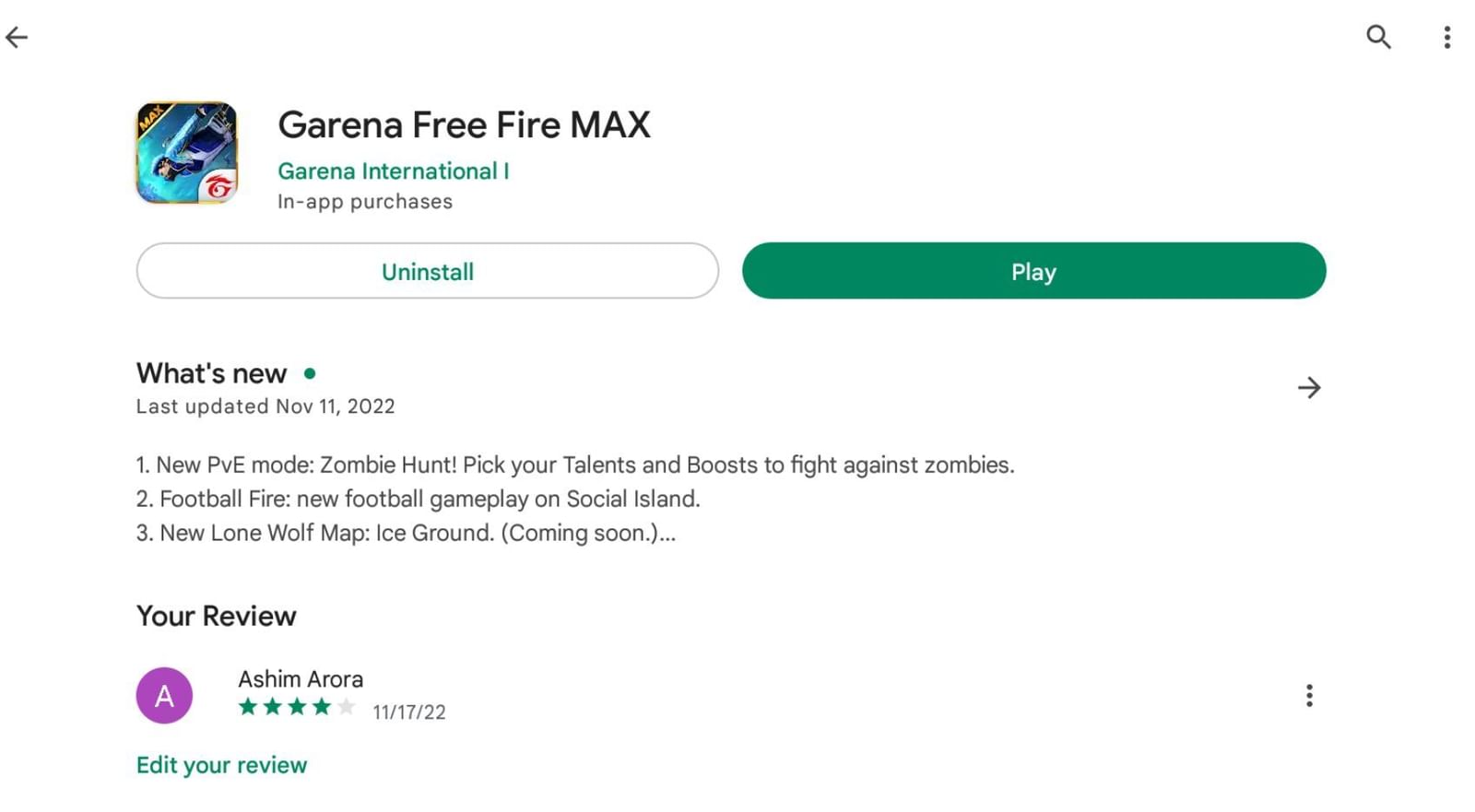Select the three-star position on the rating bar
Screen dimensions: 1475x812
tap(298, 707)
